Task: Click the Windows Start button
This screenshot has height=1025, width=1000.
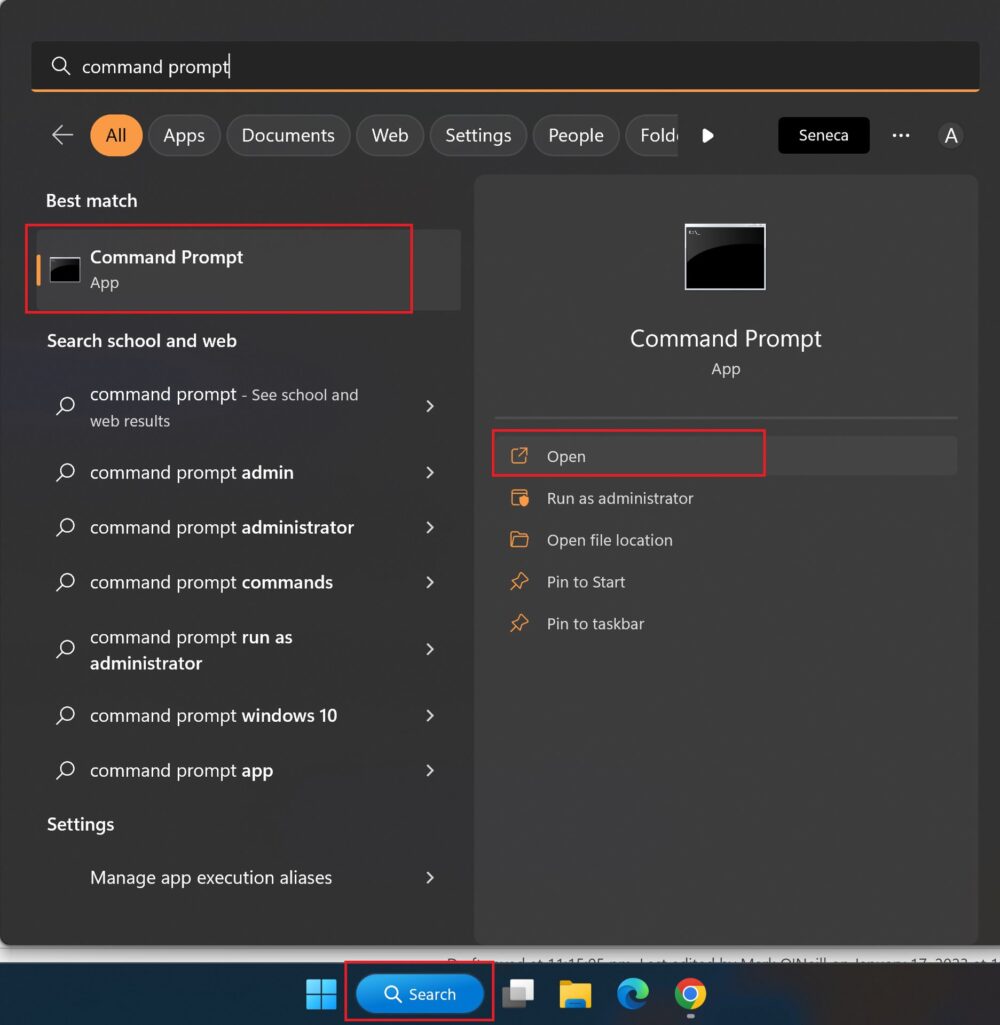Action: click(320, 994)
